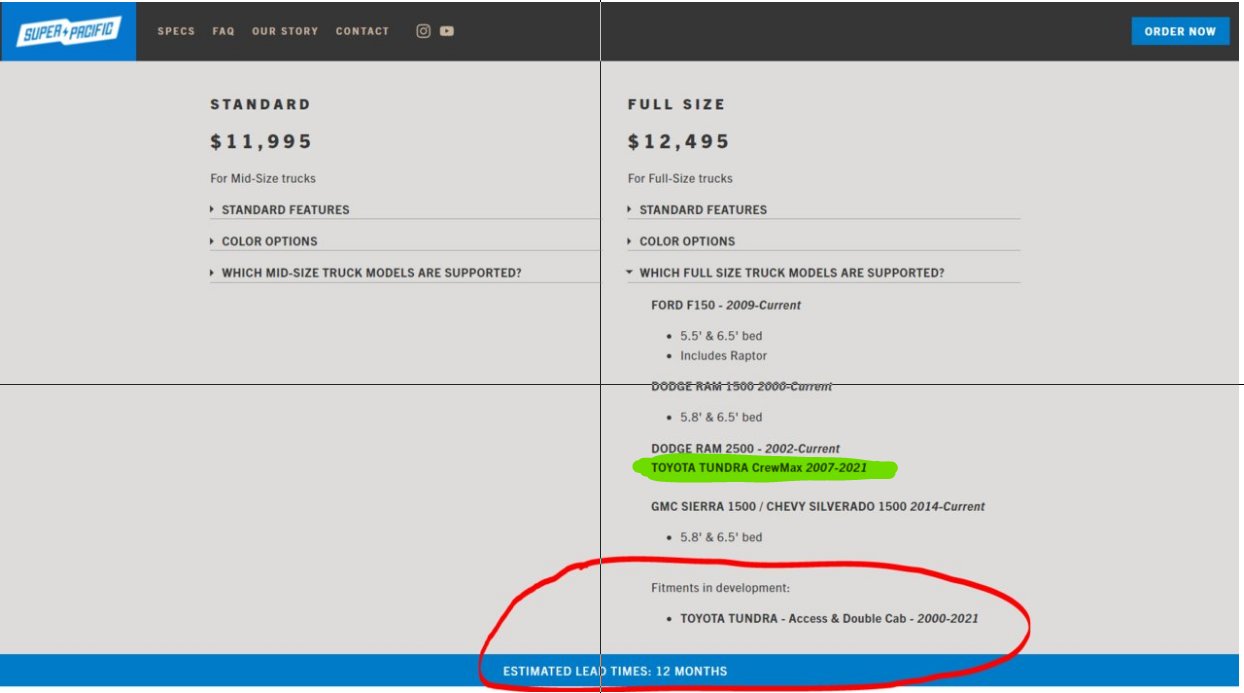Image resolution: width=1244 pixels, height=693 pixels.
Task: Expand supported mid-size truck models
Action: (x=405, y=273)
